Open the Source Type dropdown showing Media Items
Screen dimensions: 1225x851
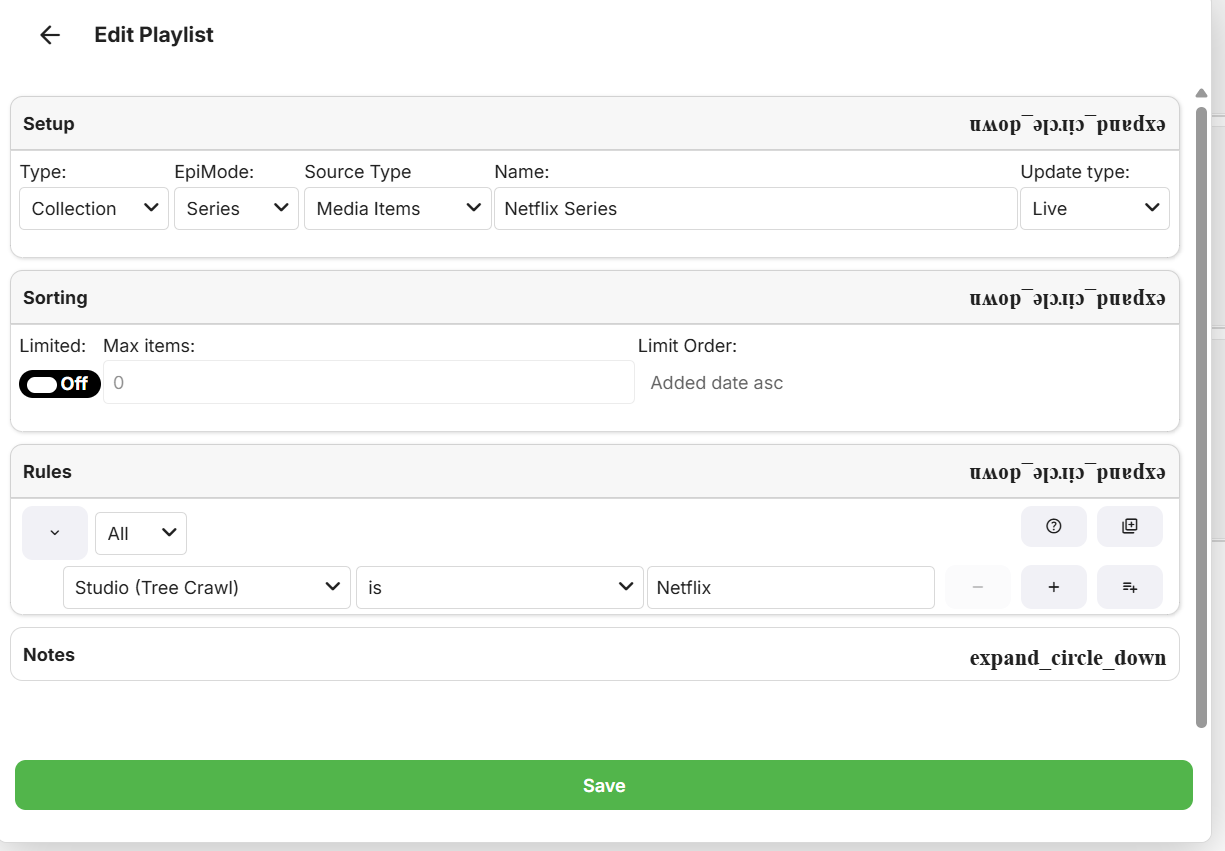397,208
